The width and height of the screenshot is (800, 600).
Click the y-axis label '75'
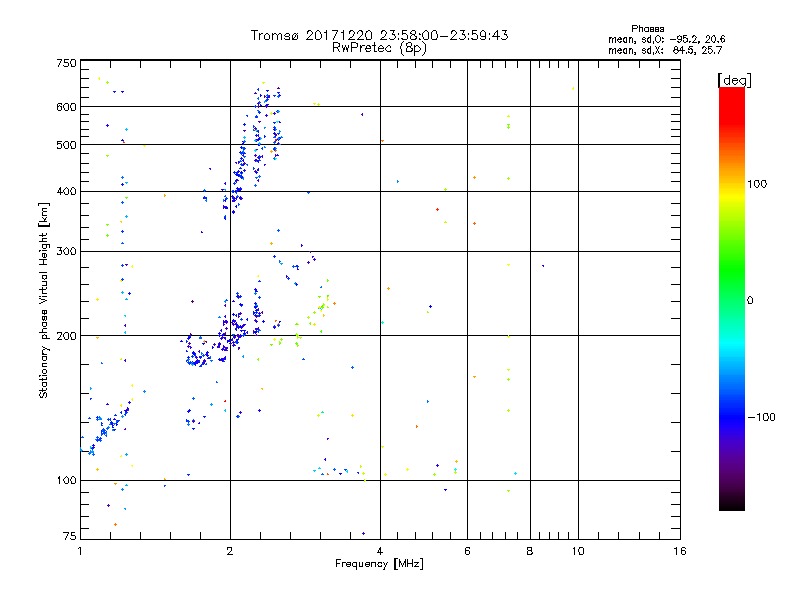(x=70, y=536)
